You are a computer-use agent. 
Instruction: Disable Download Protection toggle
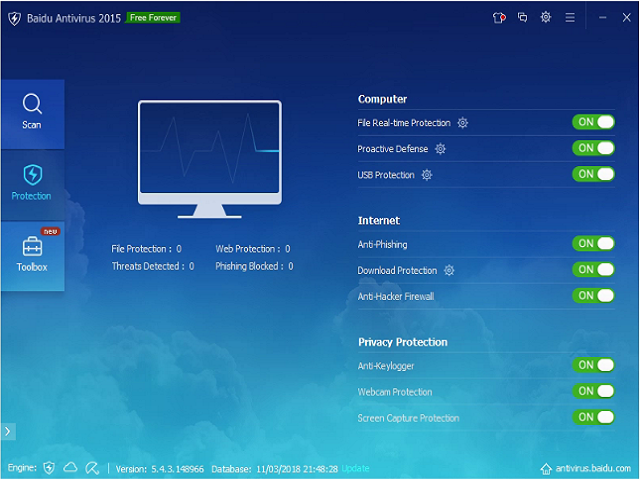(x=593, y=270)
